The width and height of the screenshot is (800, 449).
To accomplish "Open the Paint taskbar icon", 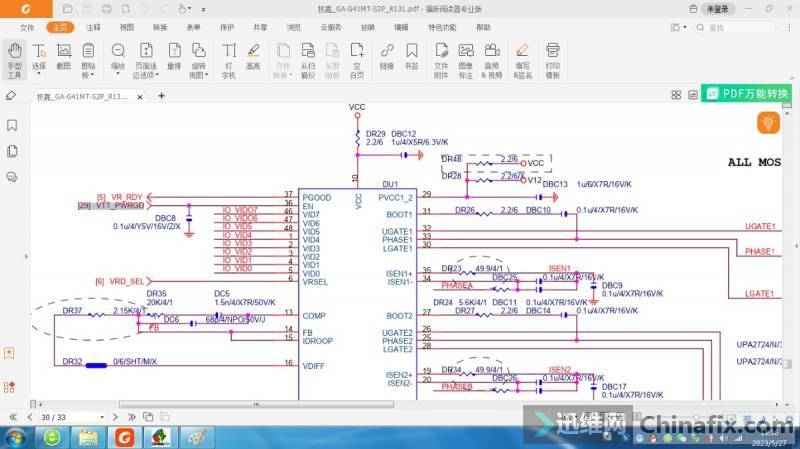I will (x=196, y=438).
